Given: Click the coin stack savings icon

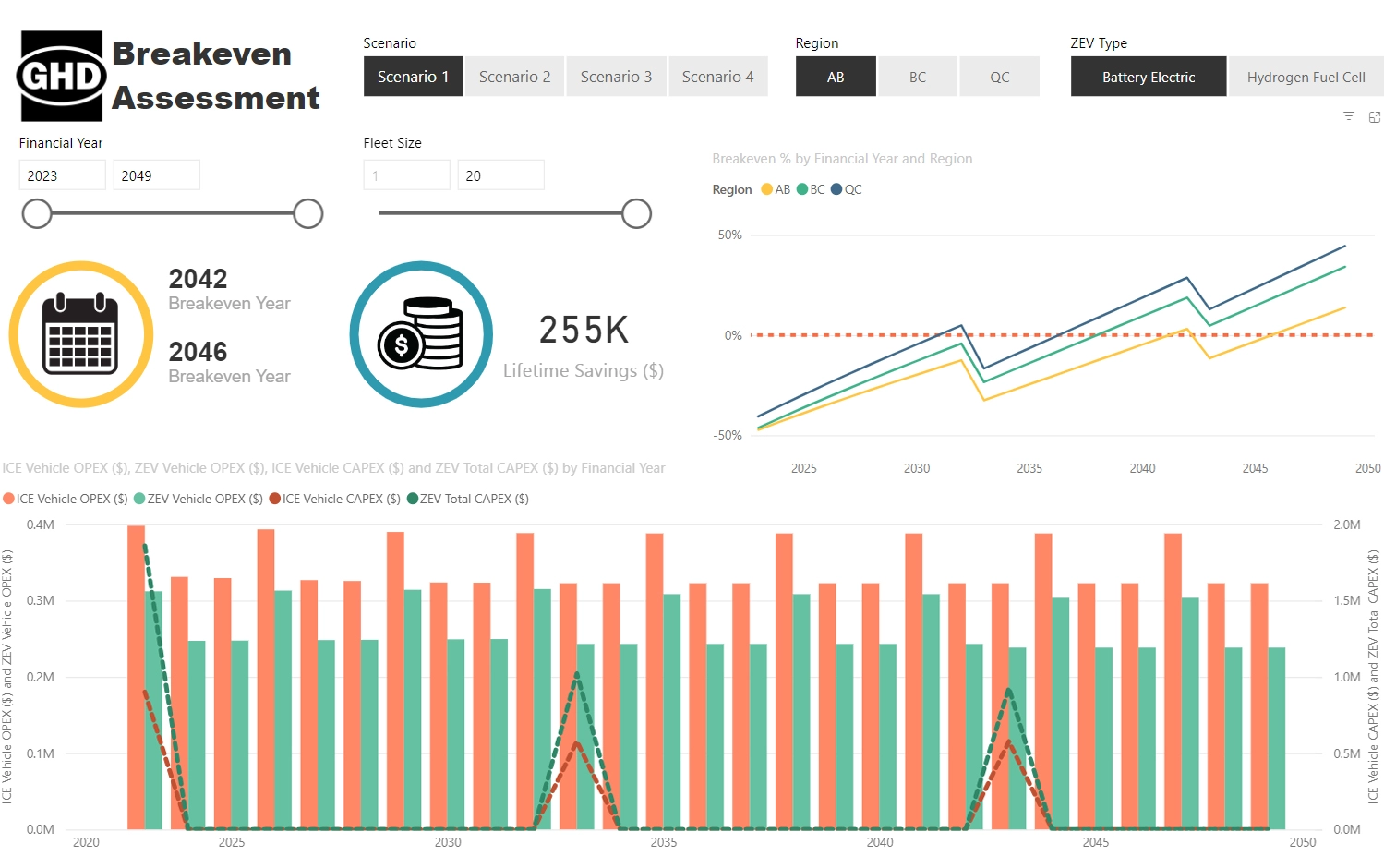Looking at the screenshot, I should click(x=421, y=334).
